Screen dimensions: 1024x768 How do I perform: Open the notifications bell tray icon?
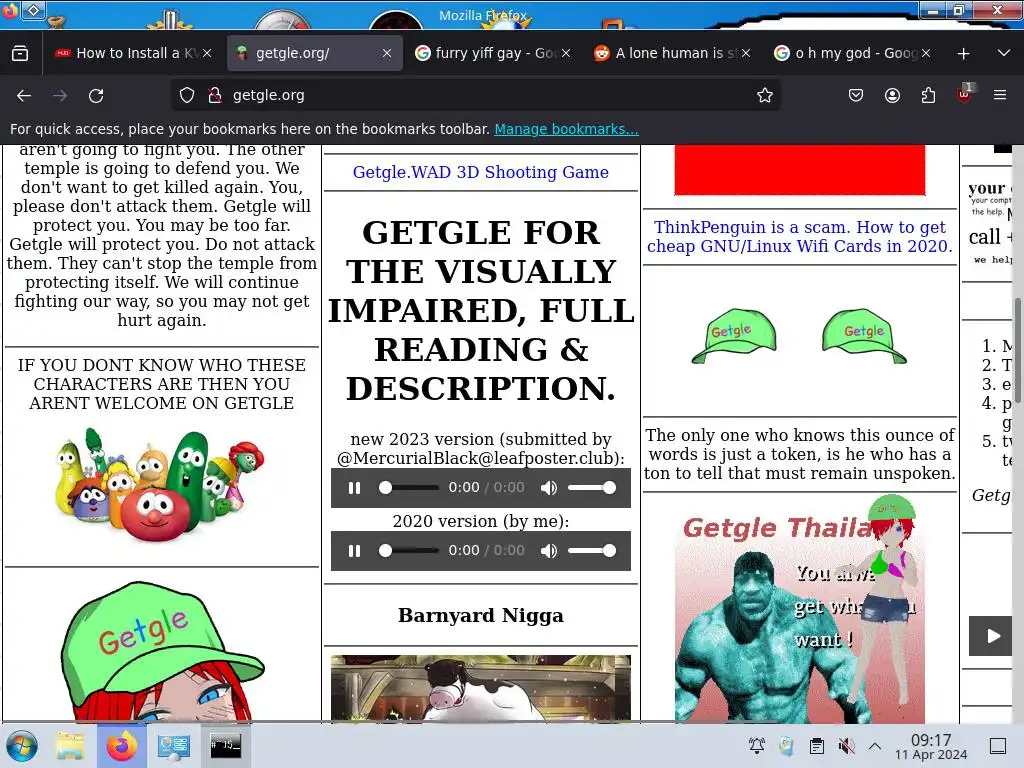757,746
